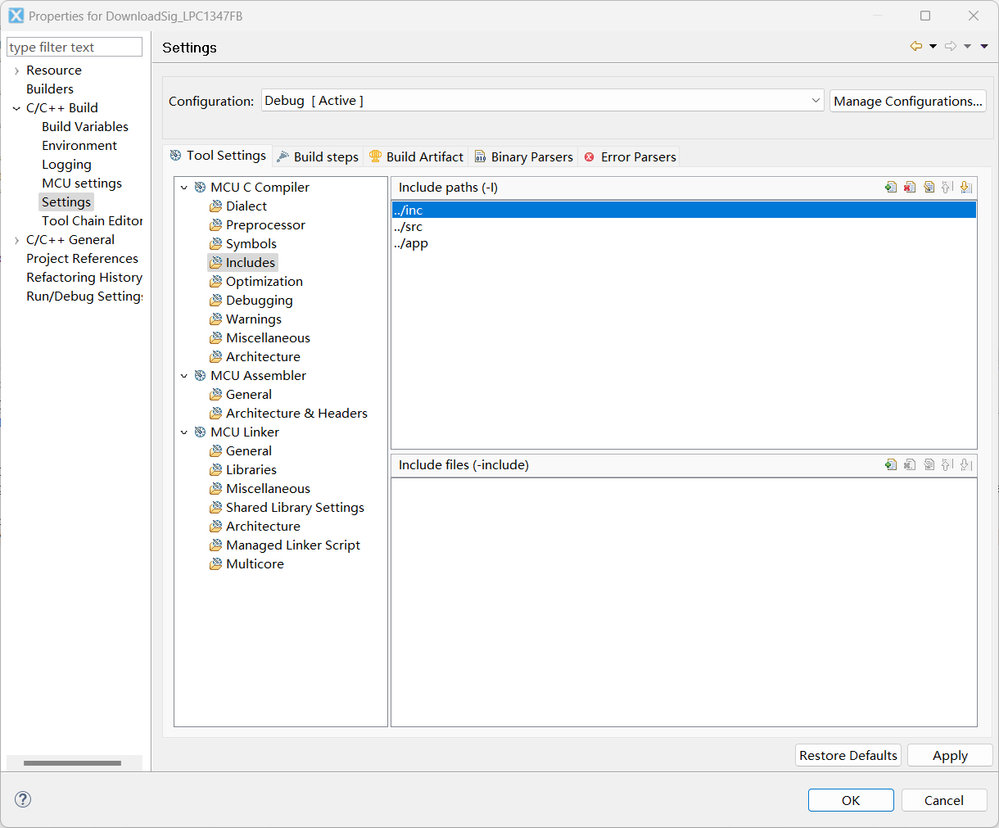Open back history dropdown arrow
Image resolution: width=999 pixels, height=828 pixels.
[x=933, y=46]
